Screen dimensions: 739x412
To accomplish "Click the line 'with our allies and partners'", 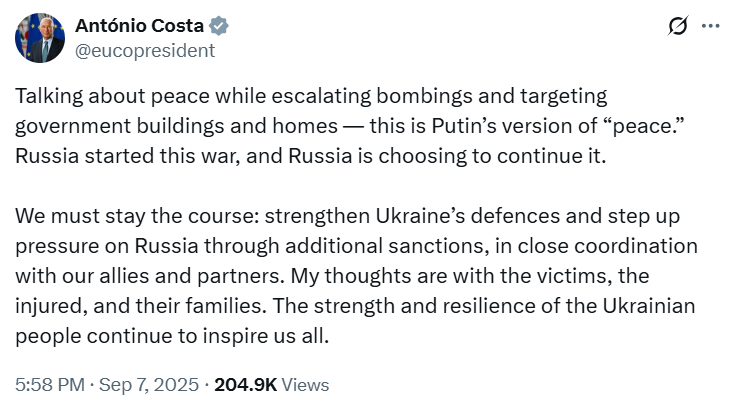I will pos(332,276).
